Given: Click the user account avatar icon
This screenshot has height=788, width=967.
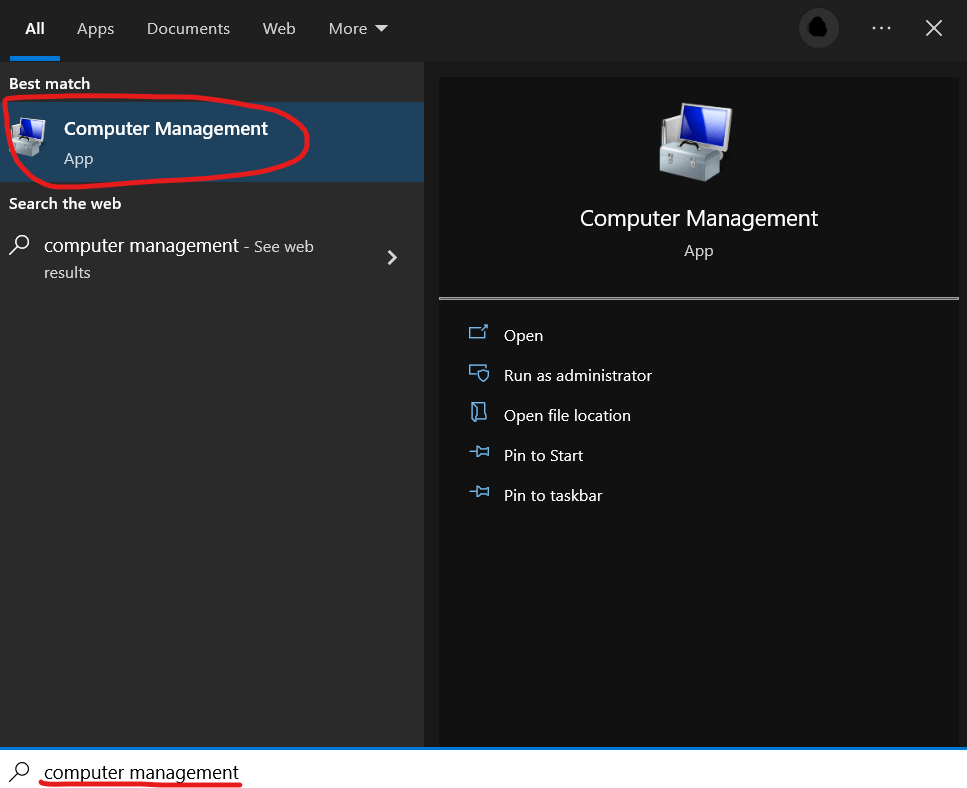Looking at the screenshot, I should coord(818,28).
